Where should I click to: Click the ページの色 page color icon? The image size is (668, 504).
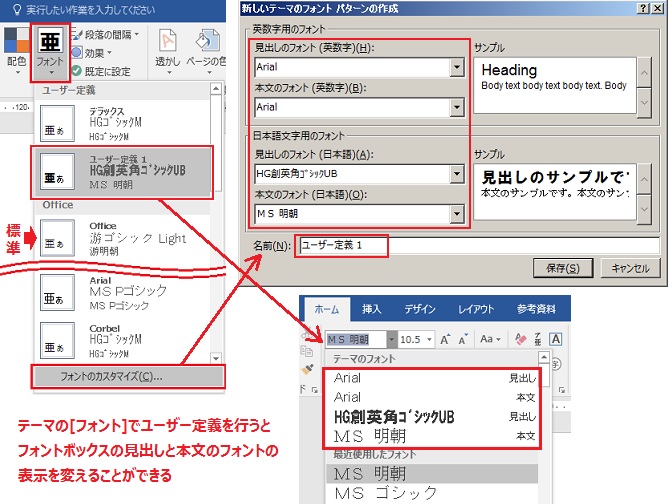coord(207,52)
